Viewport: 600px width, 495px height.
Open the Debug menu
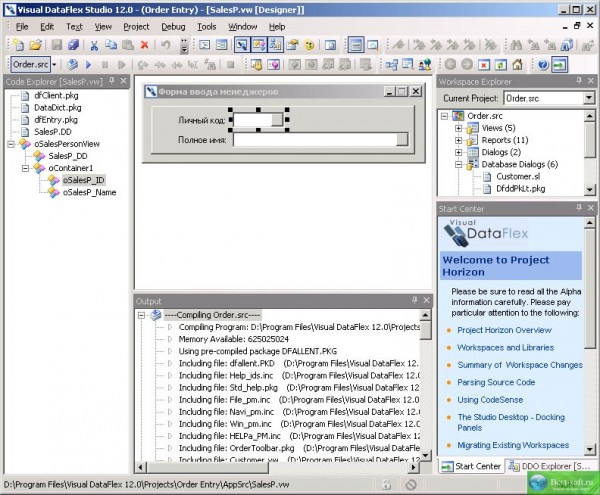173,26
